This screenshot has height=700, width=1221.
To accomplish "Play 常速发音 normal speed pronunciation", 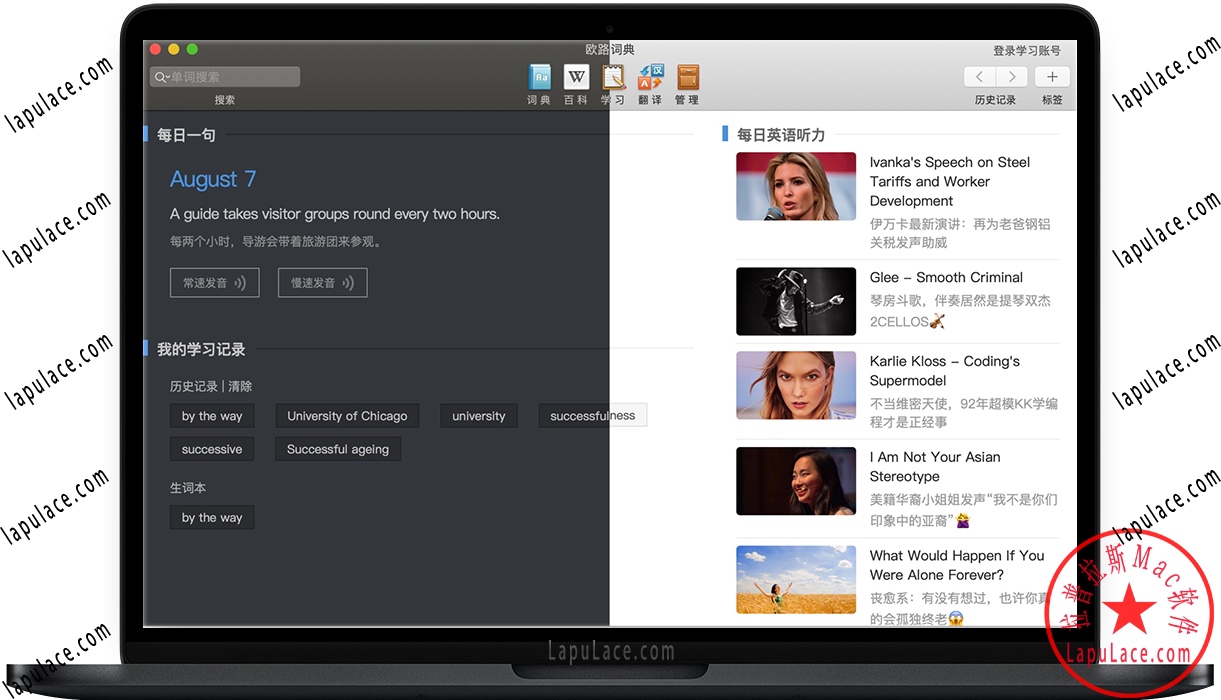I will (x=214, y=283).
